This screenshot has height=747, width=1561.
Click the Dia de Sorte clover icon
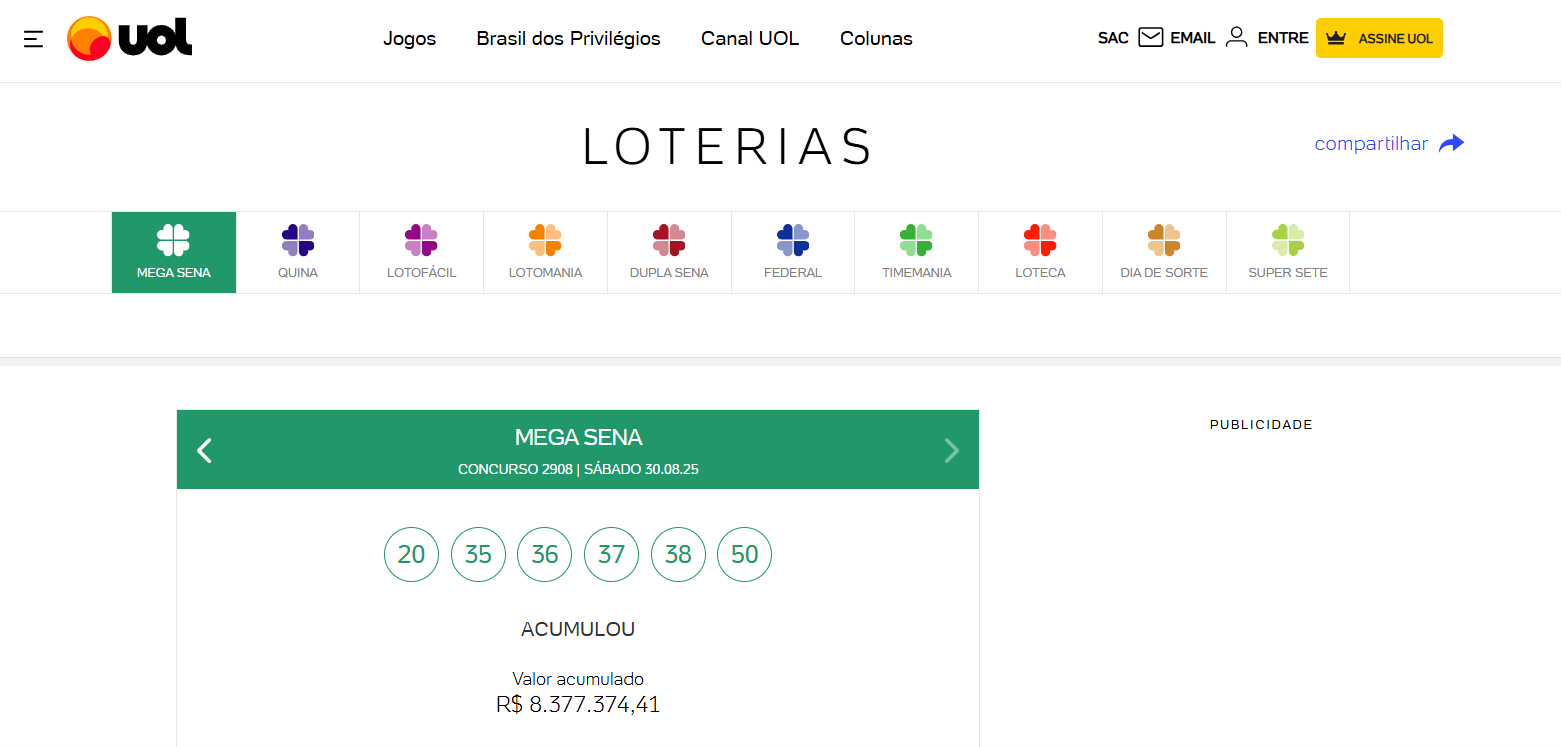(1164, 240)
